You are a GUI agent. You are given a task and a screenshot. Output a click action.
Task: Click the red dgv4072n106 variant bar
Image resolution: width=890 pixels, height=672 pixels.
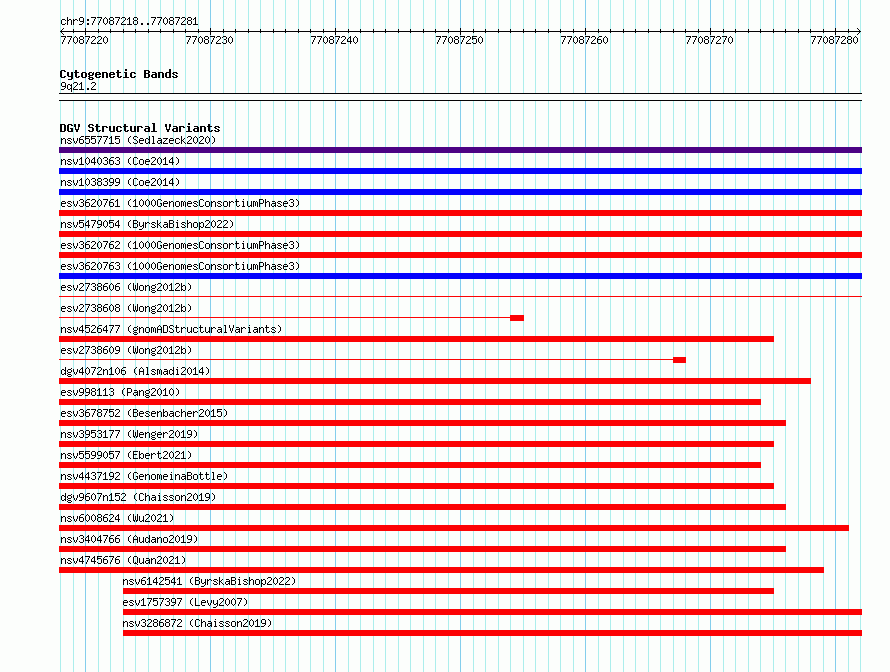tap(435, 381)
